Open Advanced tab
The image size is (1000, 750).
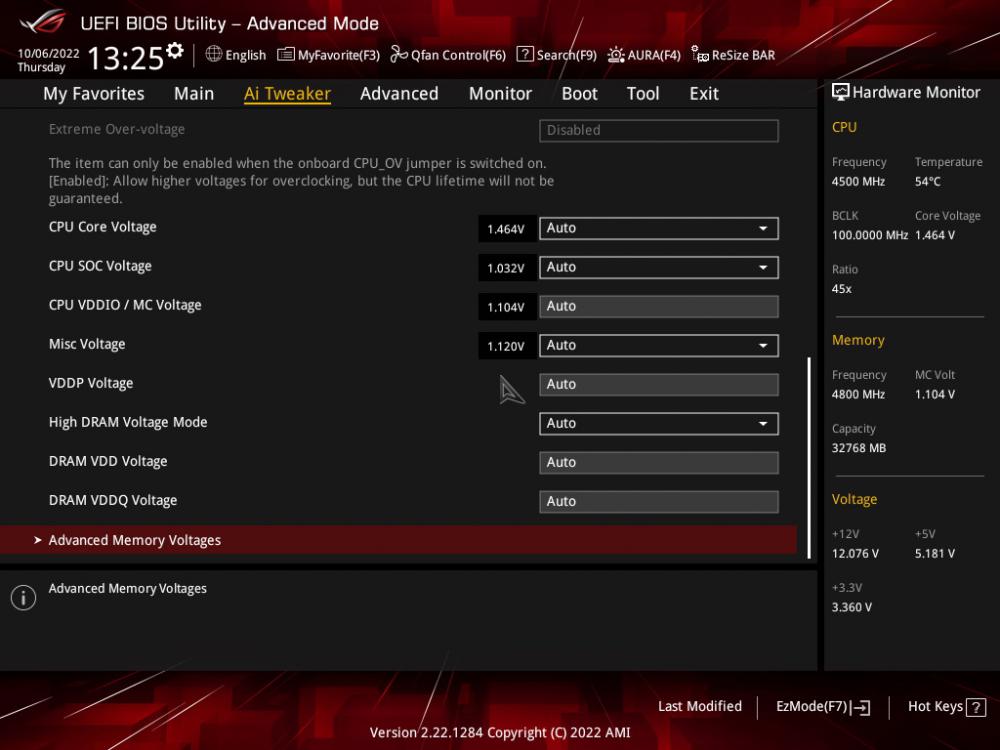point(399,94)
